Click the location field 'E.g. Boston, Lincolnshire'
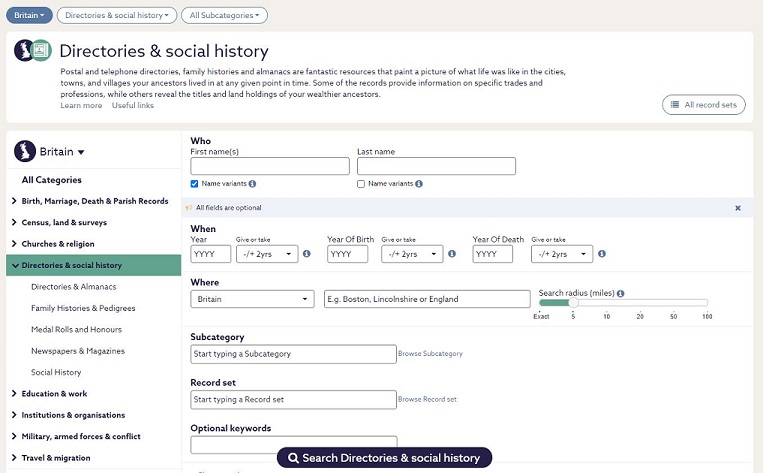Viewport: 763px width, 473px height. click(x=427, y=299)
